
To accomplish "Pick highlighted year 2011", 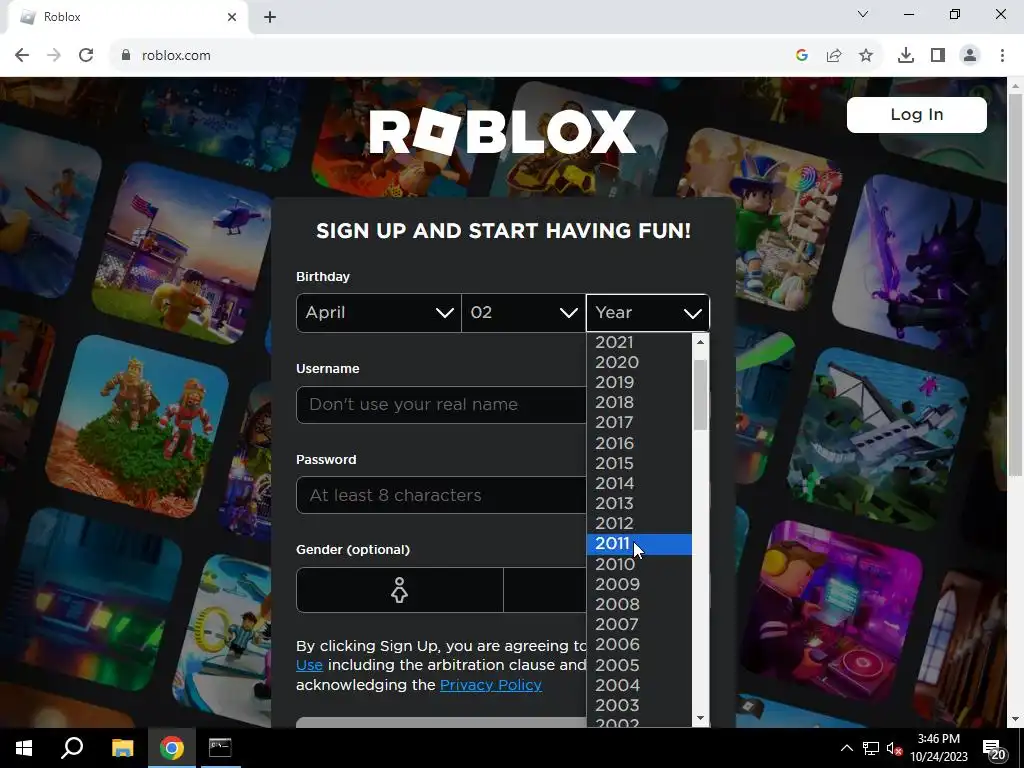I will (639, 544).
